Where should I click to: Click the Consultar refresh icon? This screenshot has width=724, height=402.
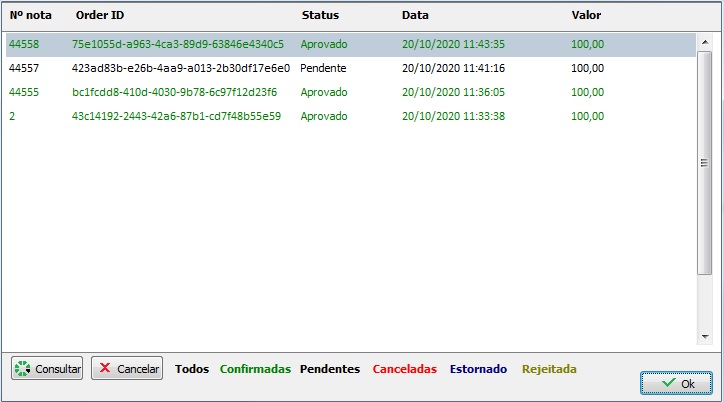(24, 369)
